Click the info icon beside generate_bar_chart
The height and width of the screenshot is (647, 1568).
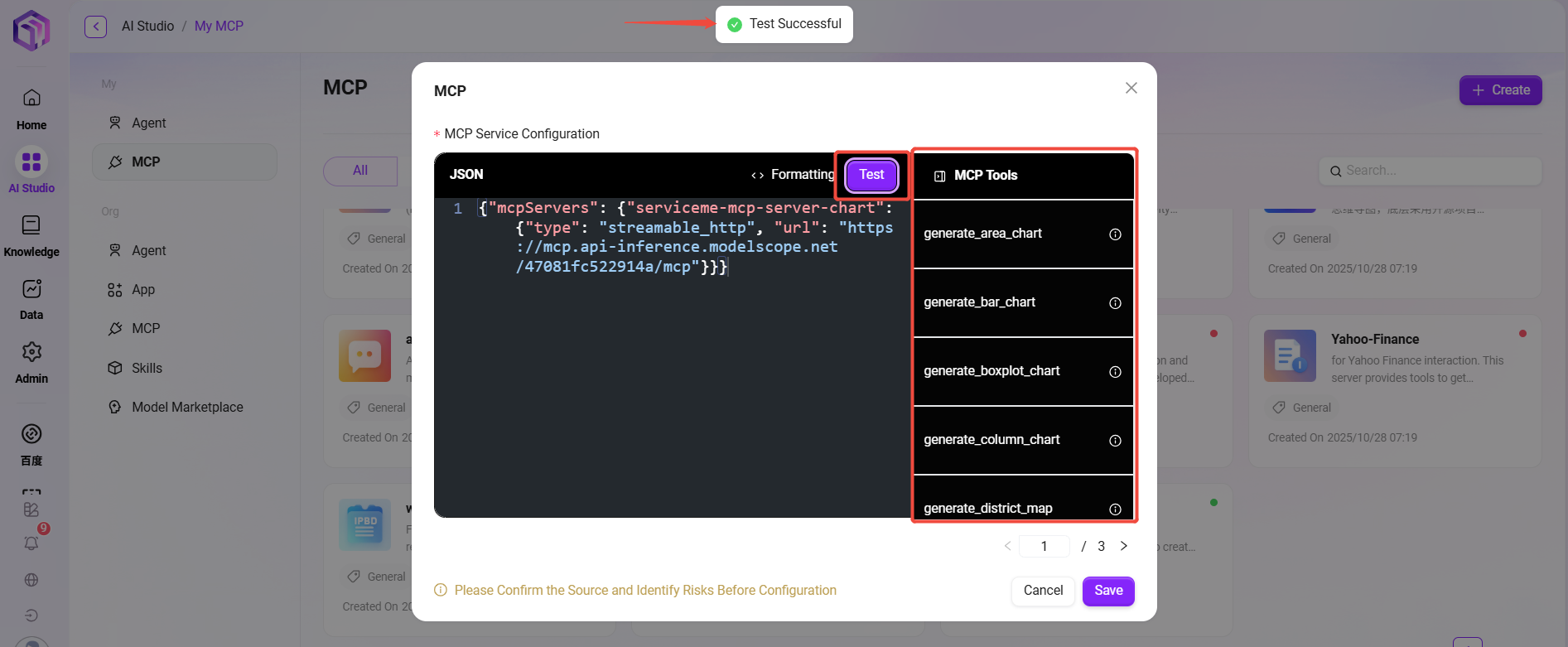tap(1115, 303)
